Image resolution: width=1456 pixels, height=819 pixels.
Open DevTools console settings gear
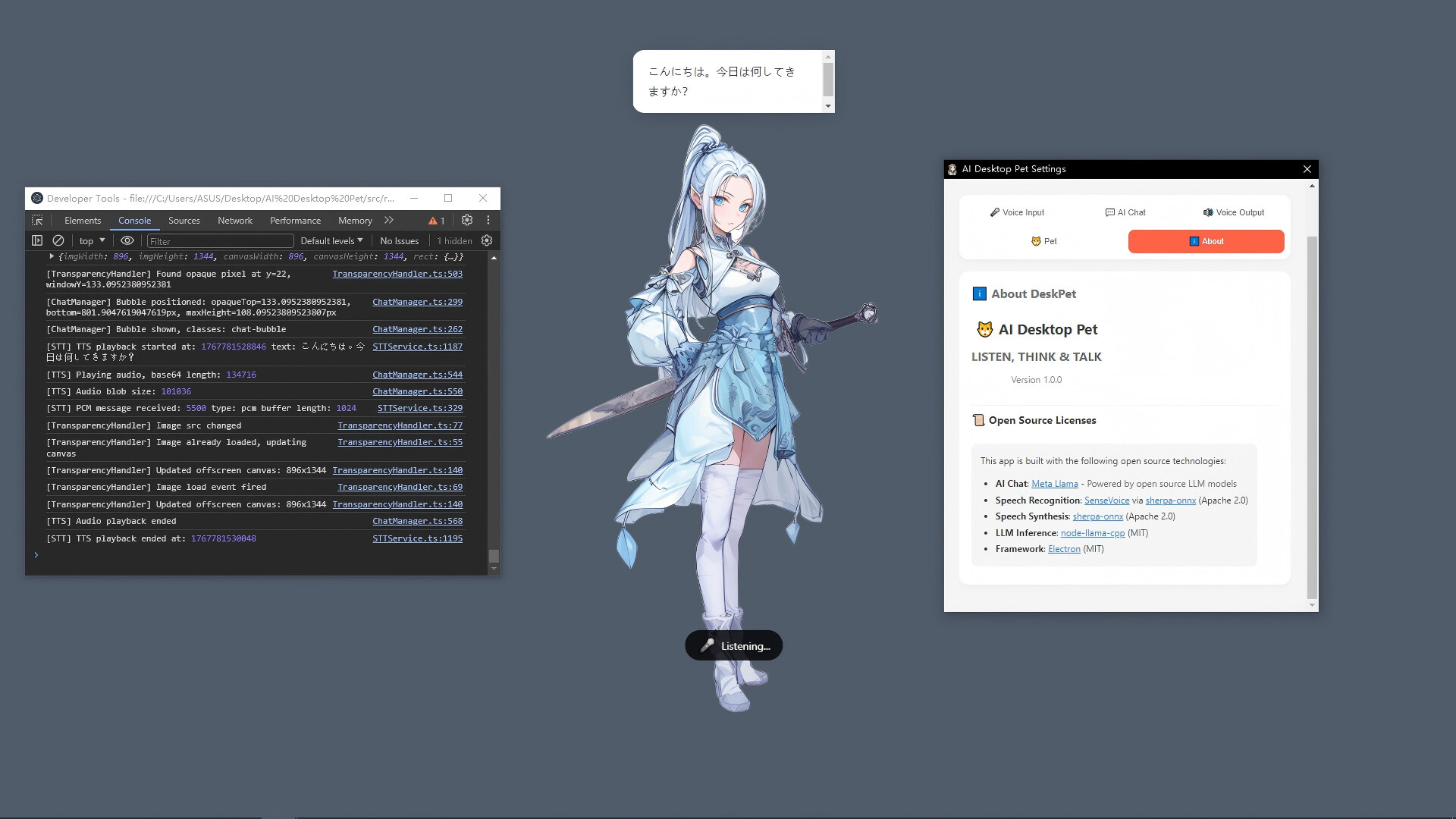[x=467, y=220]
